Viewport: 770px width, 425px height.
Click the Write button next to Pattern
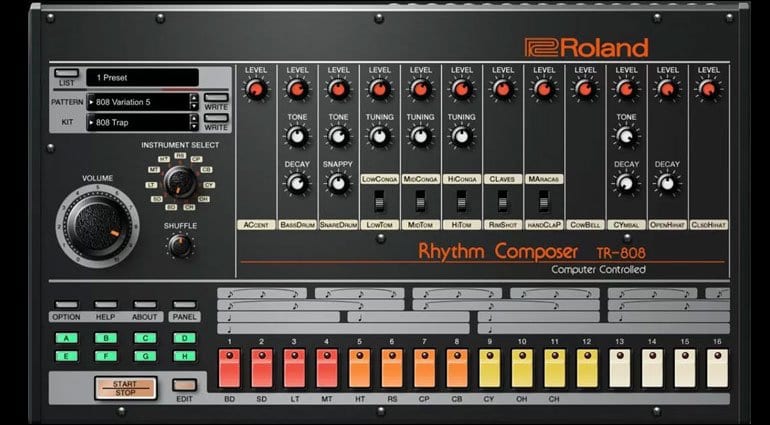pyautogui.click(x=216, y=97)
